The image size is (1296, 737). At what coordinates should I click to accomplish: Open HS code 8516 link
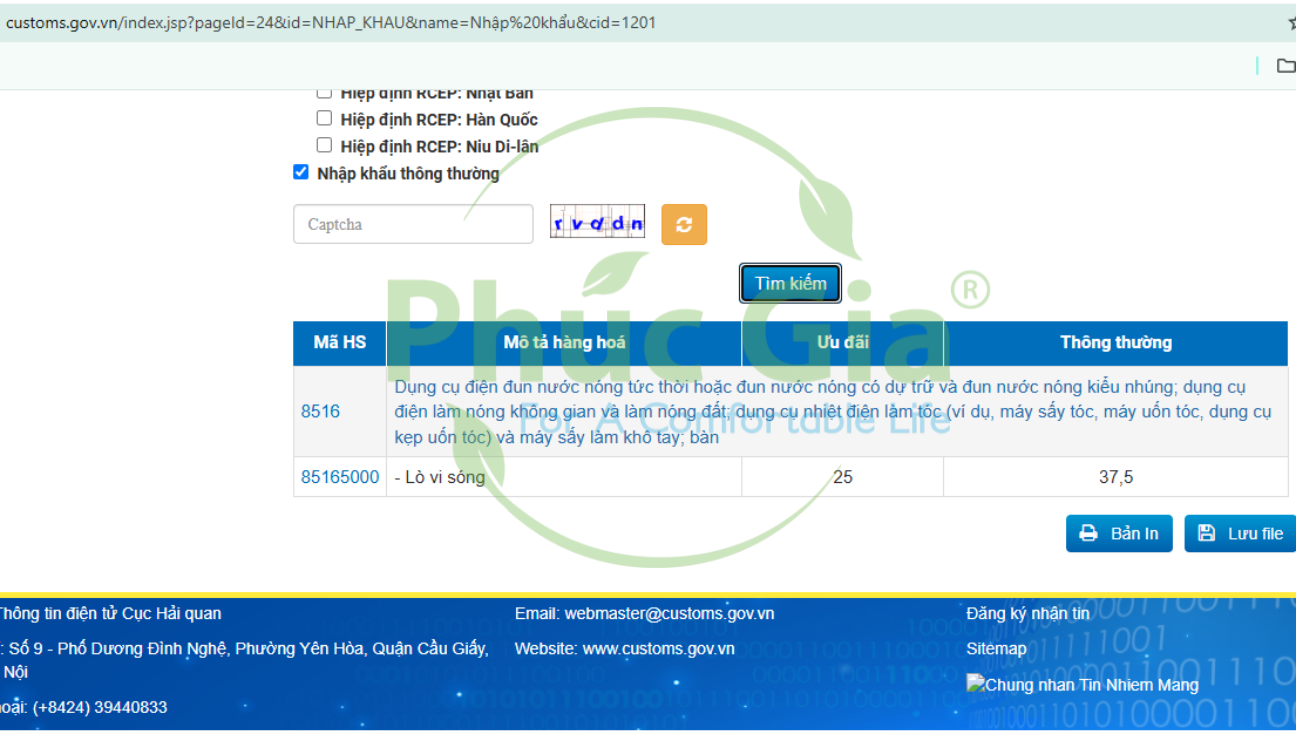tap(320, 411)
